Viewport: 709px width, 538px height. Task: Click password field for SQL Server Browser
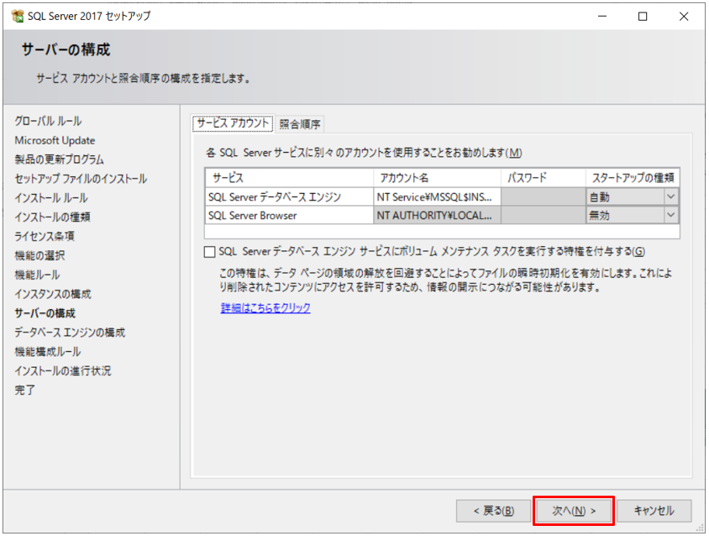544,215
